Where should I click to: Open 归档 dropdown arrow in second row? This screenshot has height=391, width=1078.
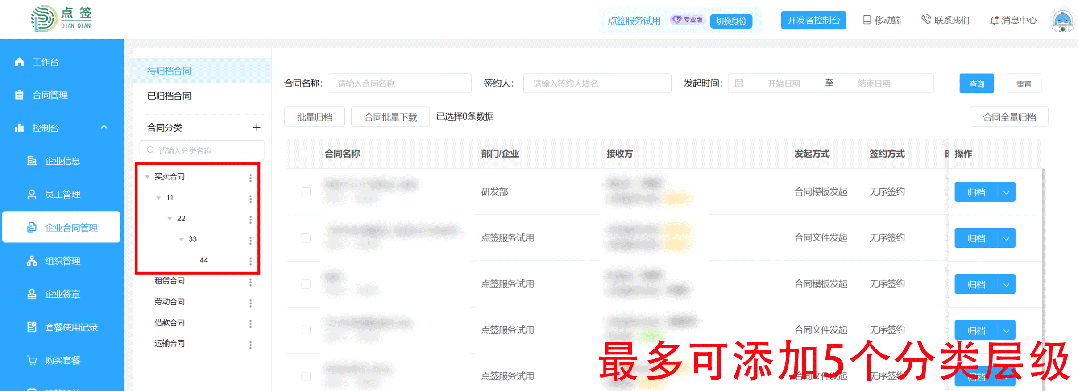(x=1006, y=238)
